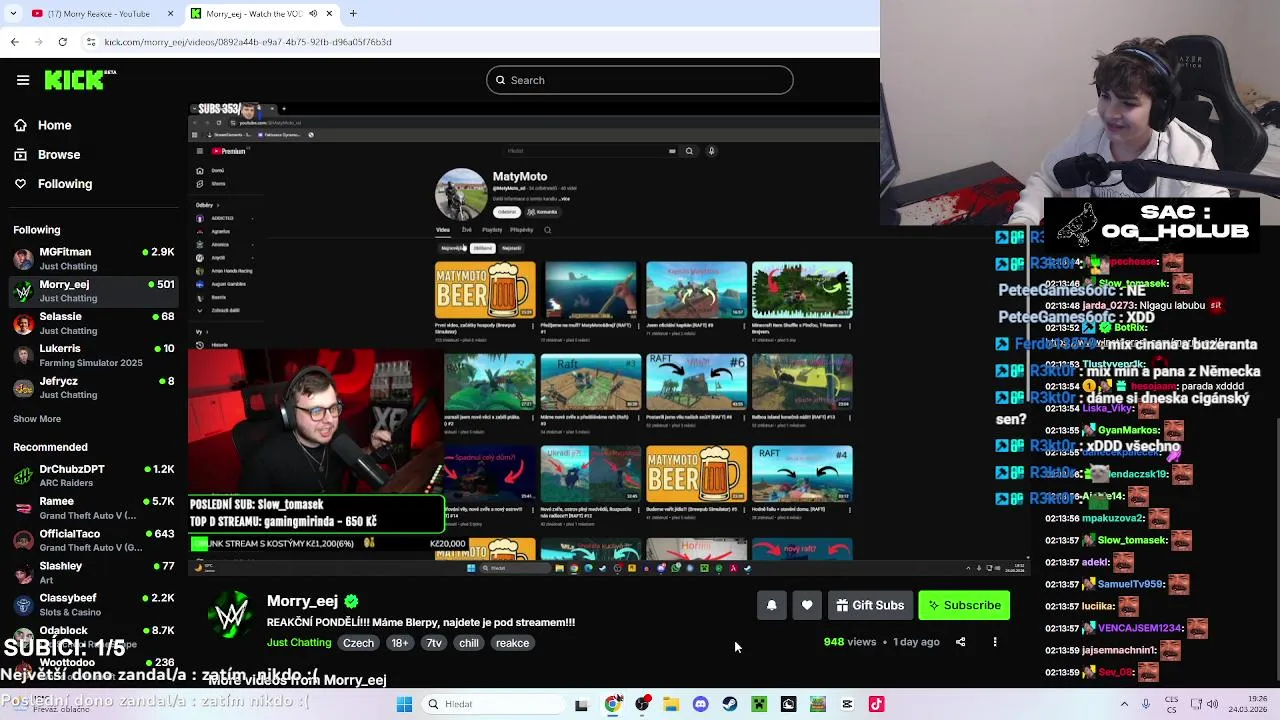Screen dimensions: 1280x720
Task: Open DrChubzDPT recommended channel
Action: click(94, 475)
